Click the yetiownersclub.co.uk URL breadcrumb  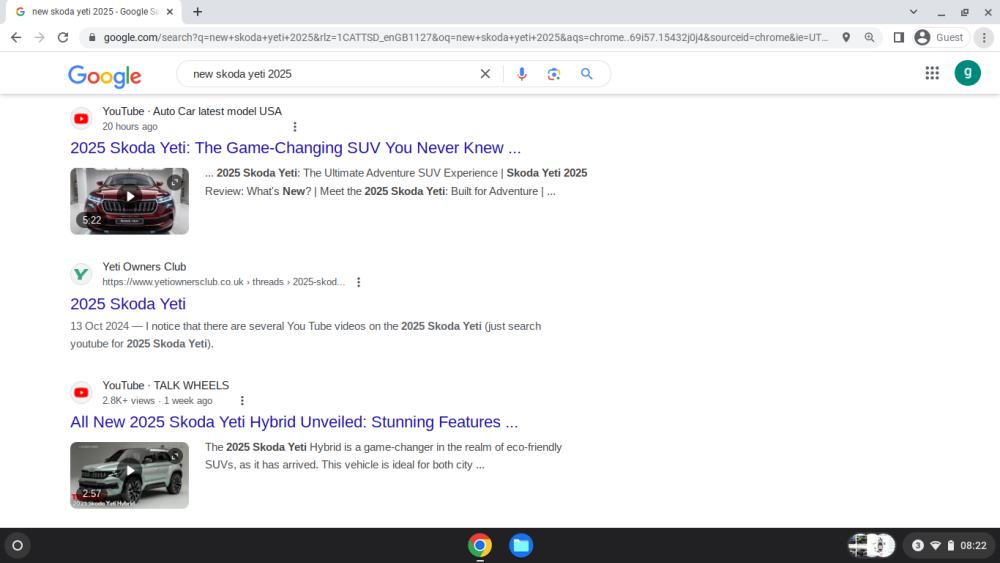[x=223, y=282]
